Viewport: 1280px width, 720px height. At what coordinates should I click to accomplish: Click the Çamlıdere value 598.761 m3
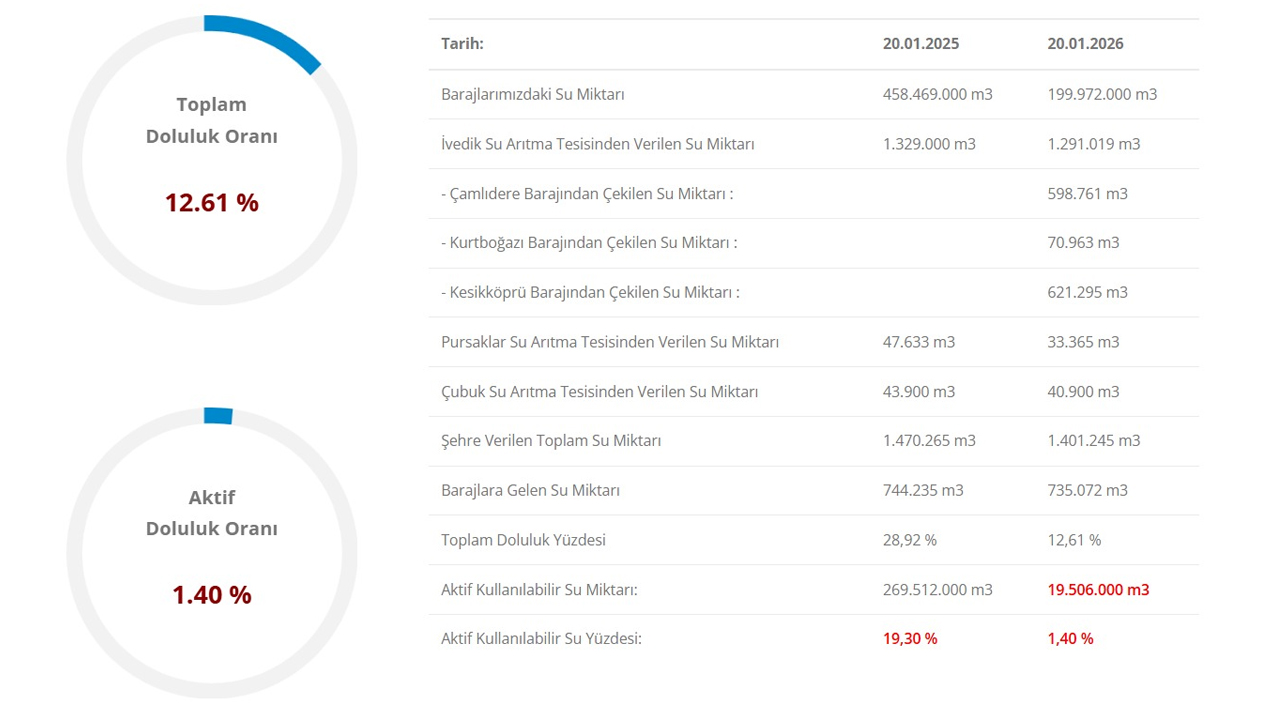[x=1087, y=193]
